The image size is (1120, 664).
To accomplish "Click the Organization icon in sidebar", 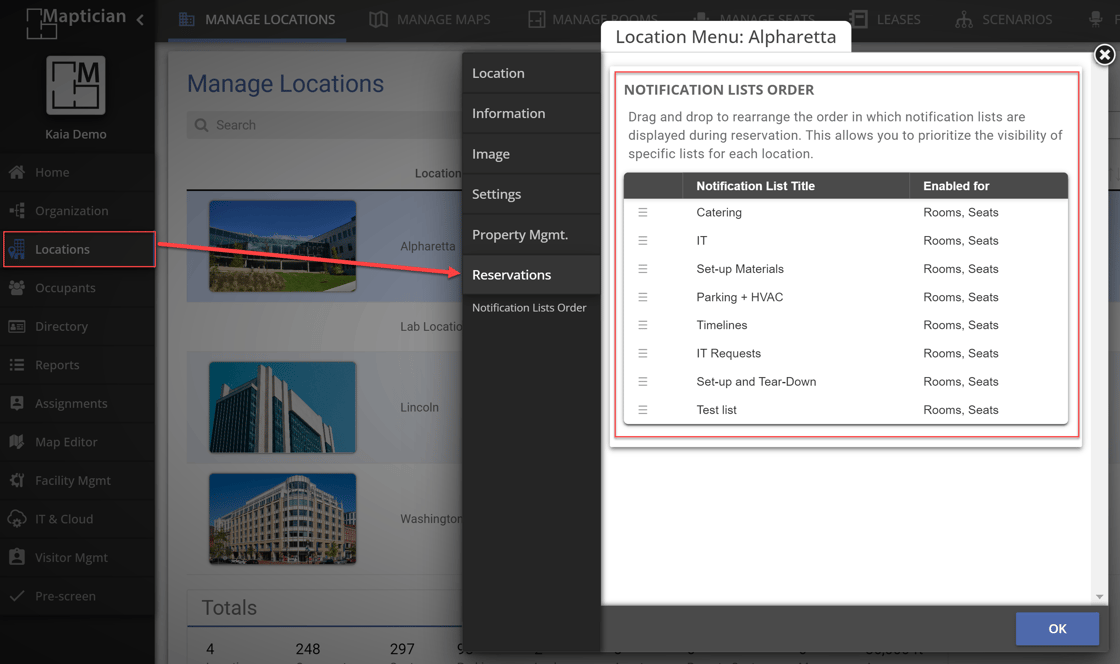I will [17, 211].
